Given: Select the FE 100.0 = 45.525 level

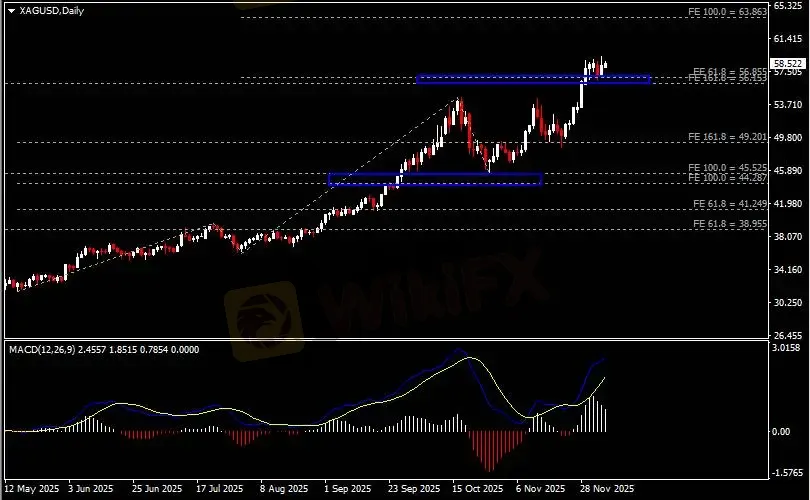Looking at the screenshot, I should [x=729, y=167].
